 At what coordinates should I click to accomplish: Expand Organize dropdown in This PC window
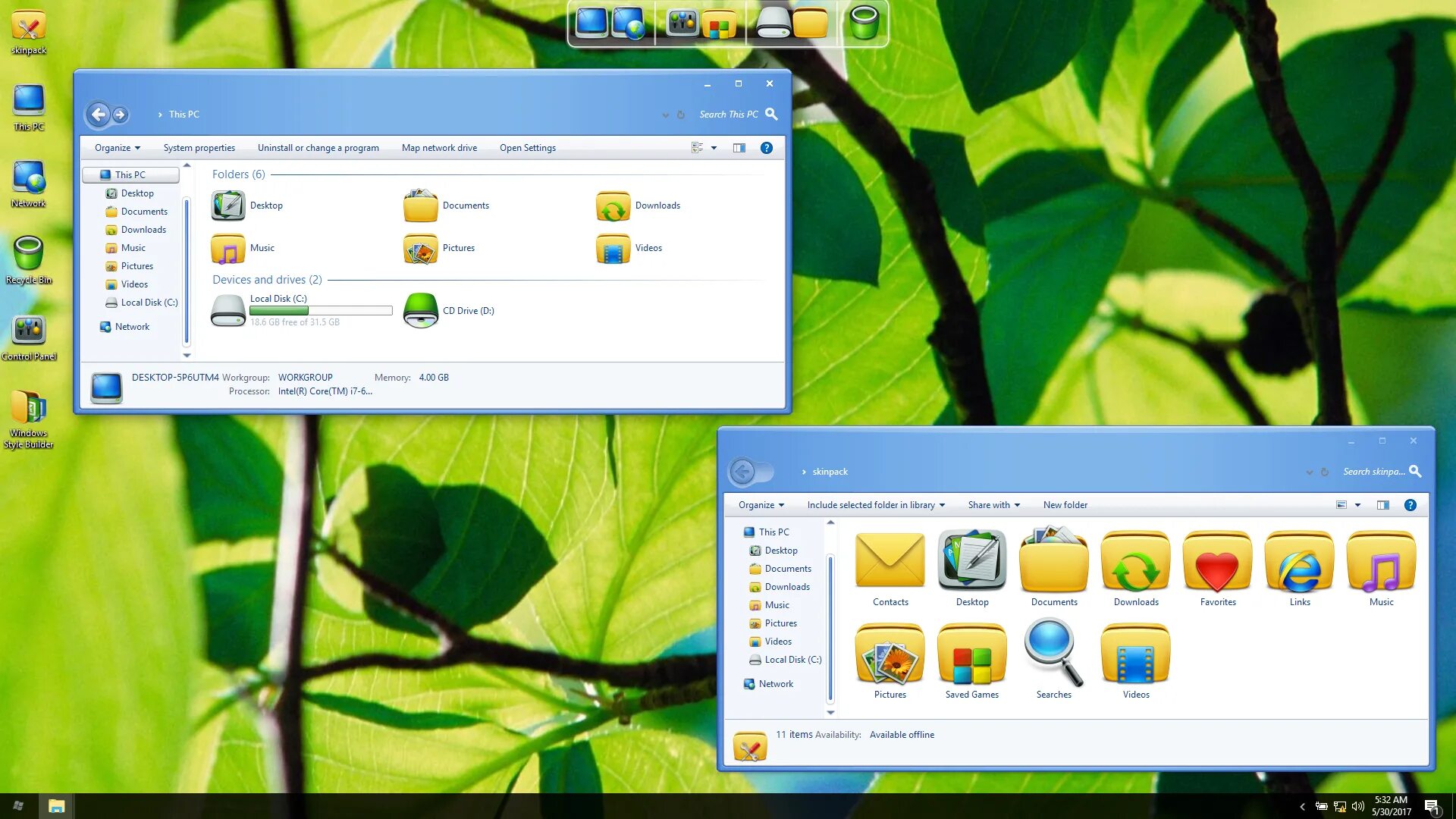pyautogui.click(x=118, y=148)
